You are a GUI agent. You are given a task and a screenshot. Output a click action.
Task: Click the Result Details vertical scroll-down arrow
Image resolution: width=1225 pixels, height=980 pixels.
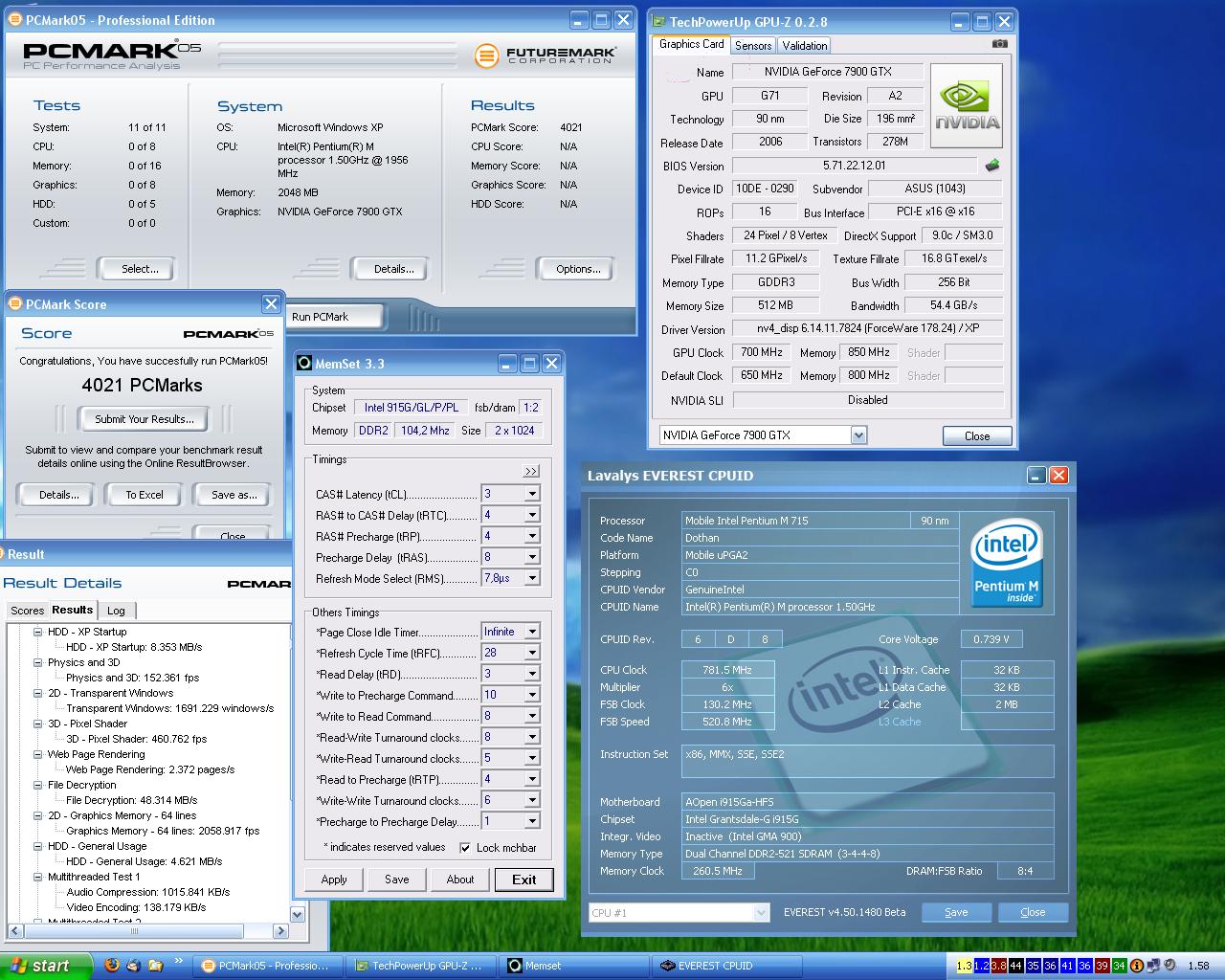click(x=298, y=914)
